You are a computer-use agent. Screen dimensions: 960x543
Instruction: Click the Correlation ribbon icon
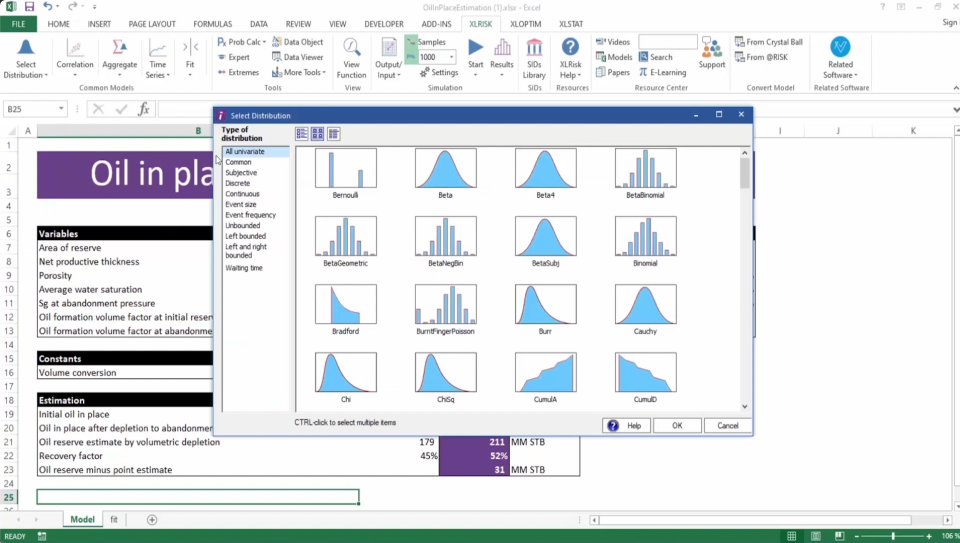[75, 58]
